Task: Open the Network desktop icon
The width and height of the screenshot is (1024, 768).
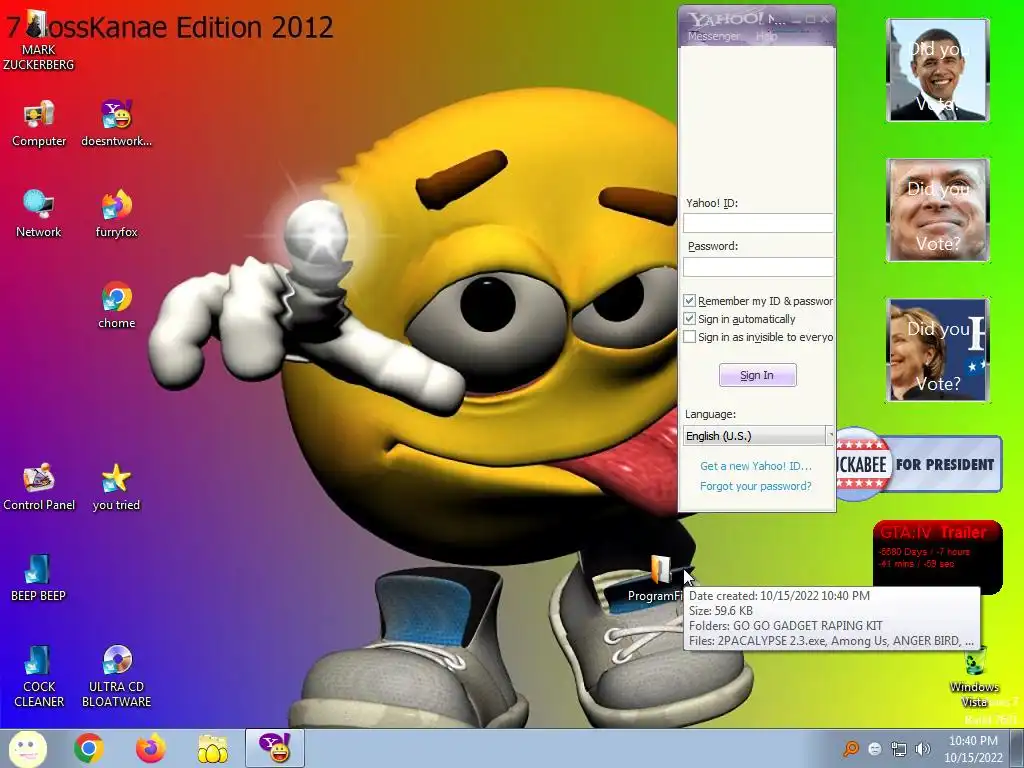Action: [39, 214]
